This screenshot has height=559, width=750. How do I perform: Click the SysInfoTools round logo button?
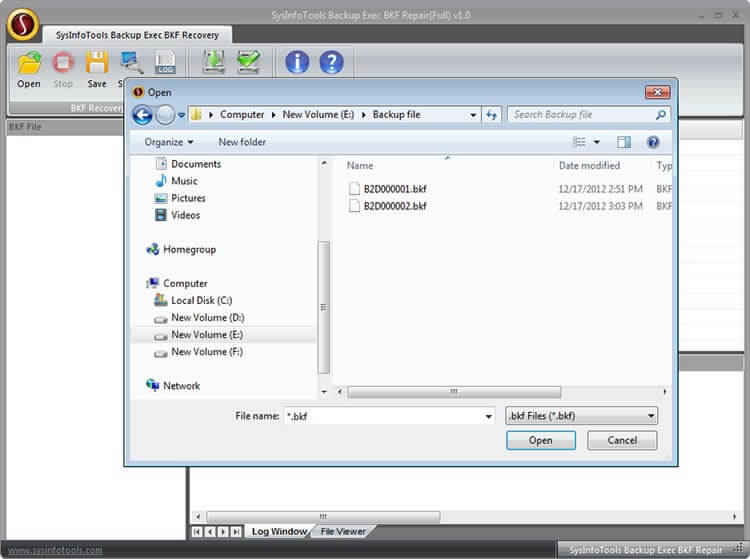(x=22, y=24)
